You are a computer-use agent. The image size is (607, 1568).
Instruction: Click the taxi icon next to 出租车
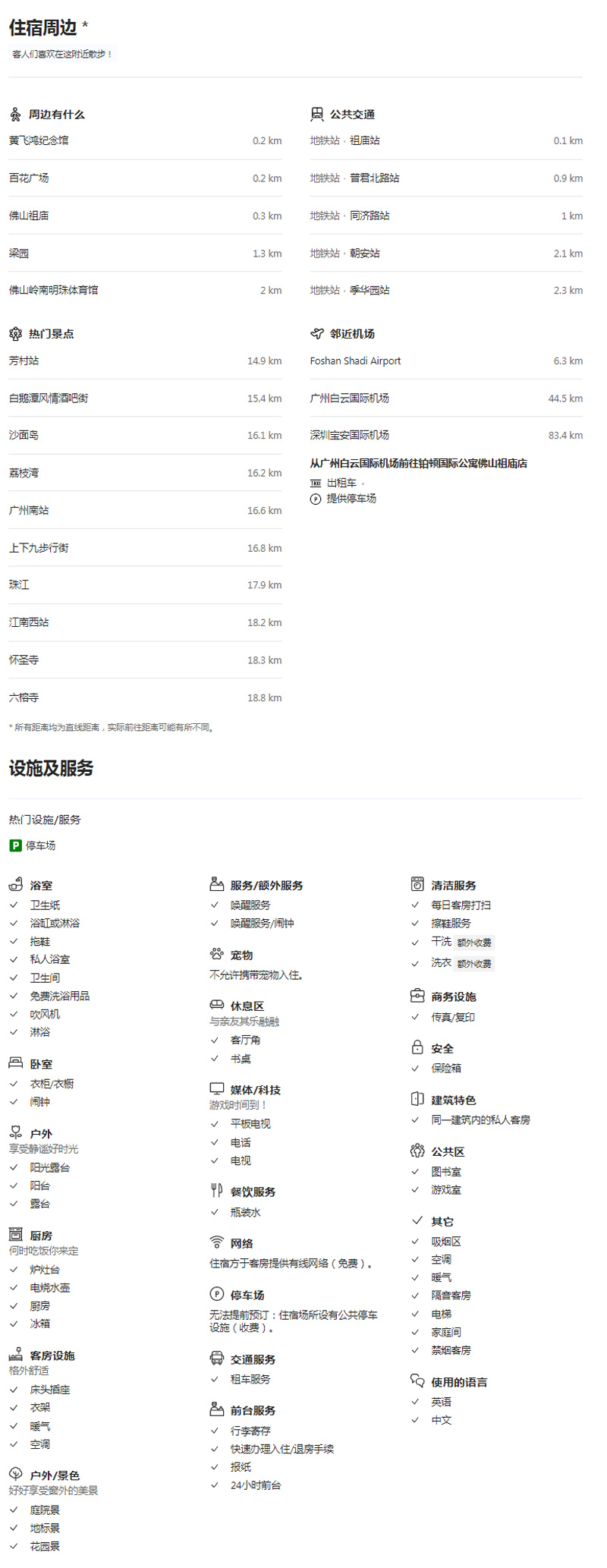pyautogui.click(x=316, y=483)
